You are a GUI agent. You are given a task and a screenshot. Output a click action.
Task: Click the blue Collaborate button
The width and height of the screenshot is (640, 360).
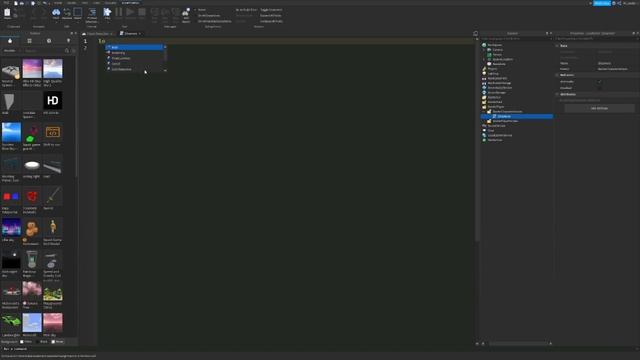(x=602, y=3)
